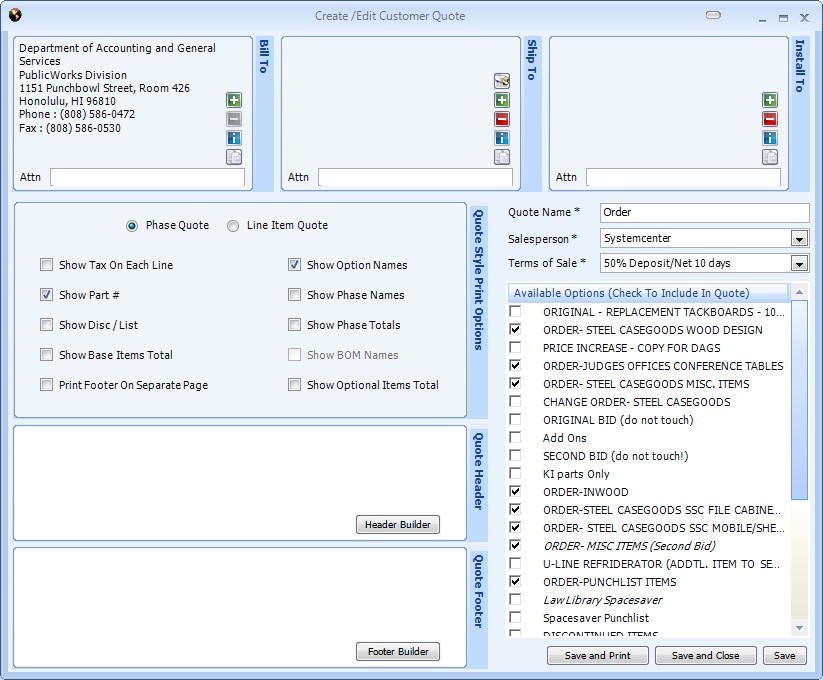Screen dimensions: 823x680
Task: Click the Save and Close button
Action: [705, 656]
